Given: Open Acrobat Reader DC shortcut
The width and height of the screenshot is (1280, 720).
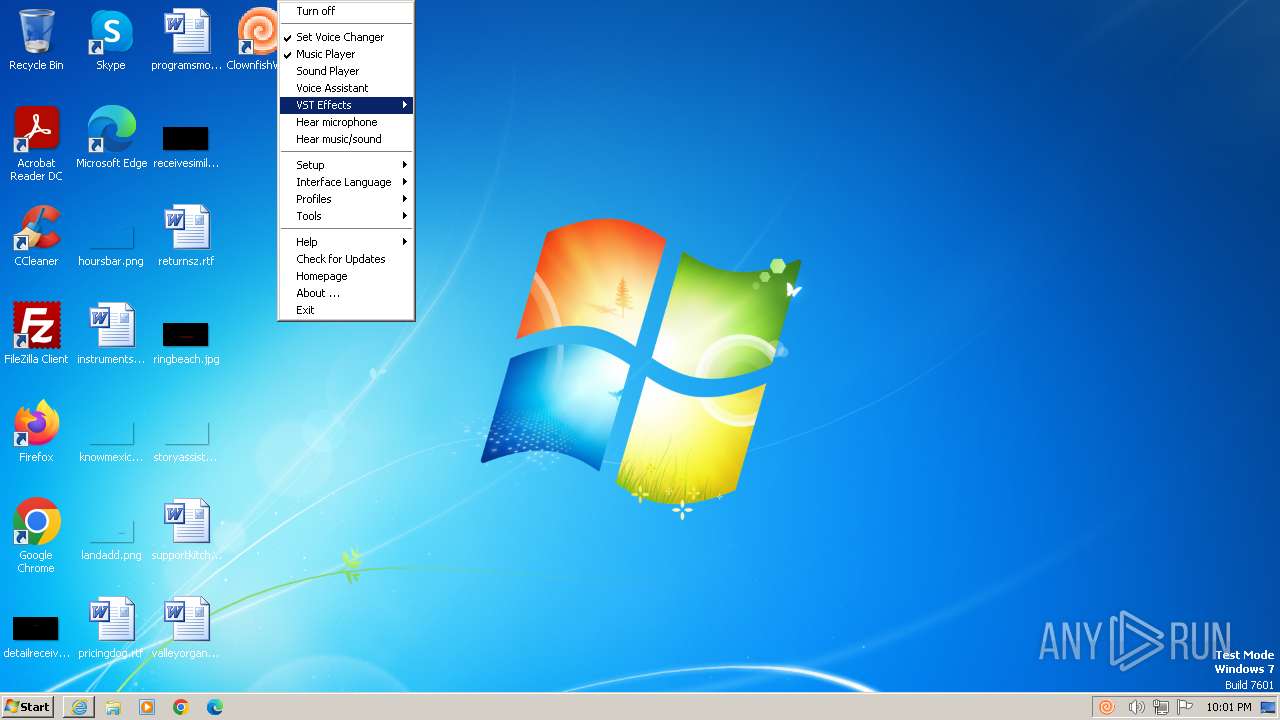Looking at the screenshot, I should tap(36, 144).
